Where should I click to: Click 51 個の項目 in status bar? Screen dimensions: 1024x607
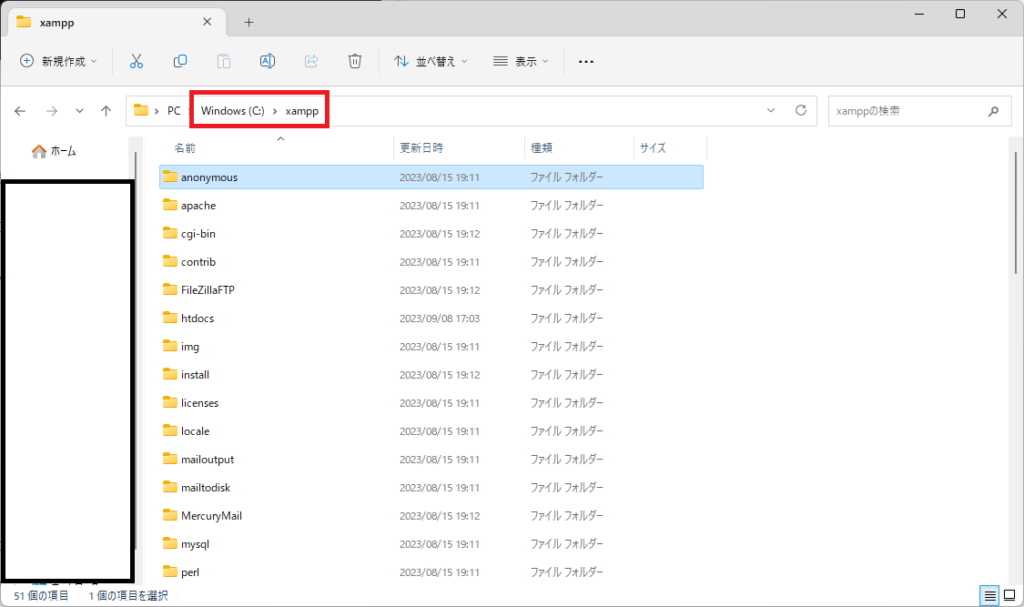(x=41, y=595)
